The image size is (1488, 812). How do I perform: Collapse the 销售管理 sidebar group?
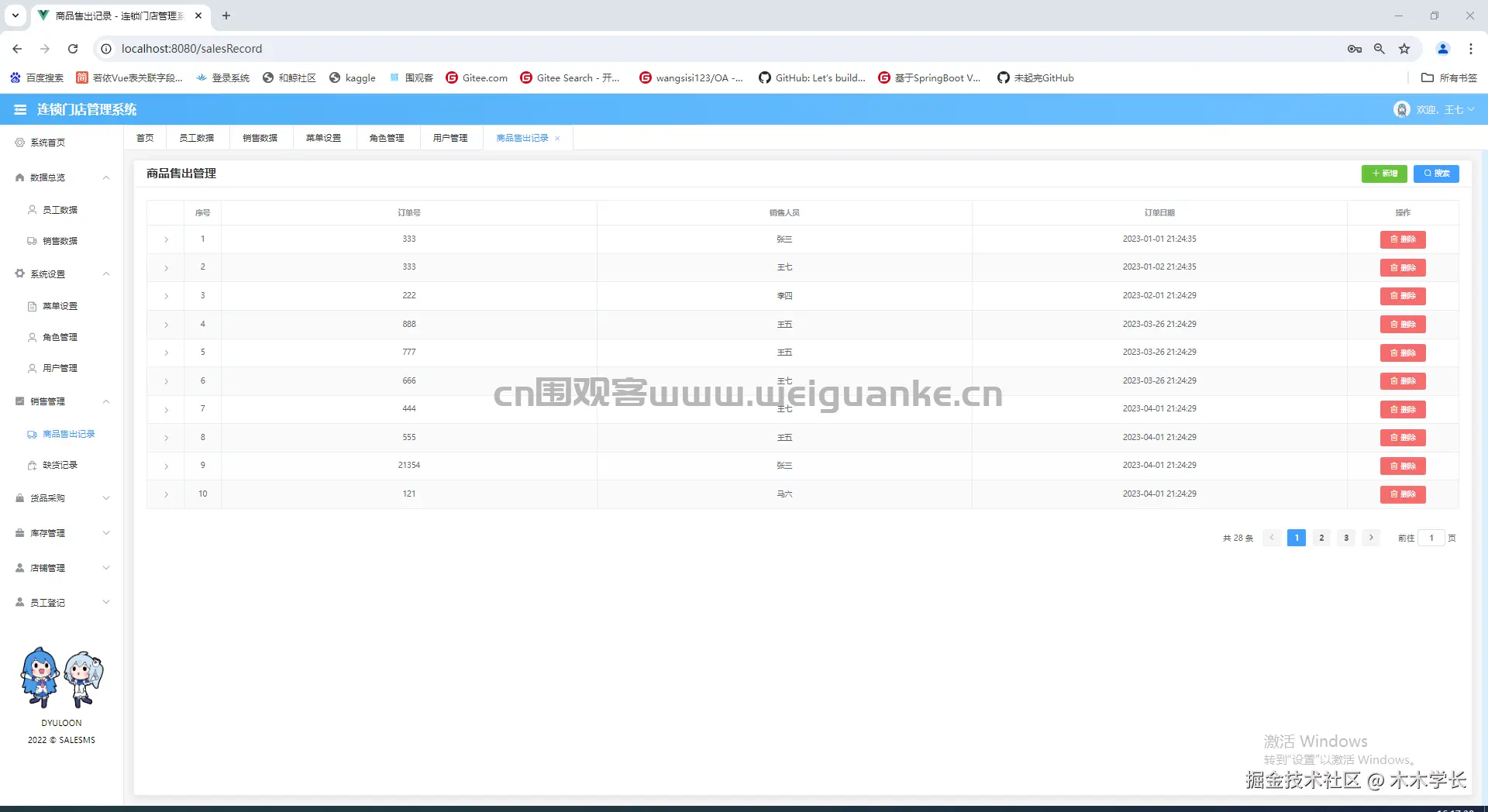(x=62, y=401)
